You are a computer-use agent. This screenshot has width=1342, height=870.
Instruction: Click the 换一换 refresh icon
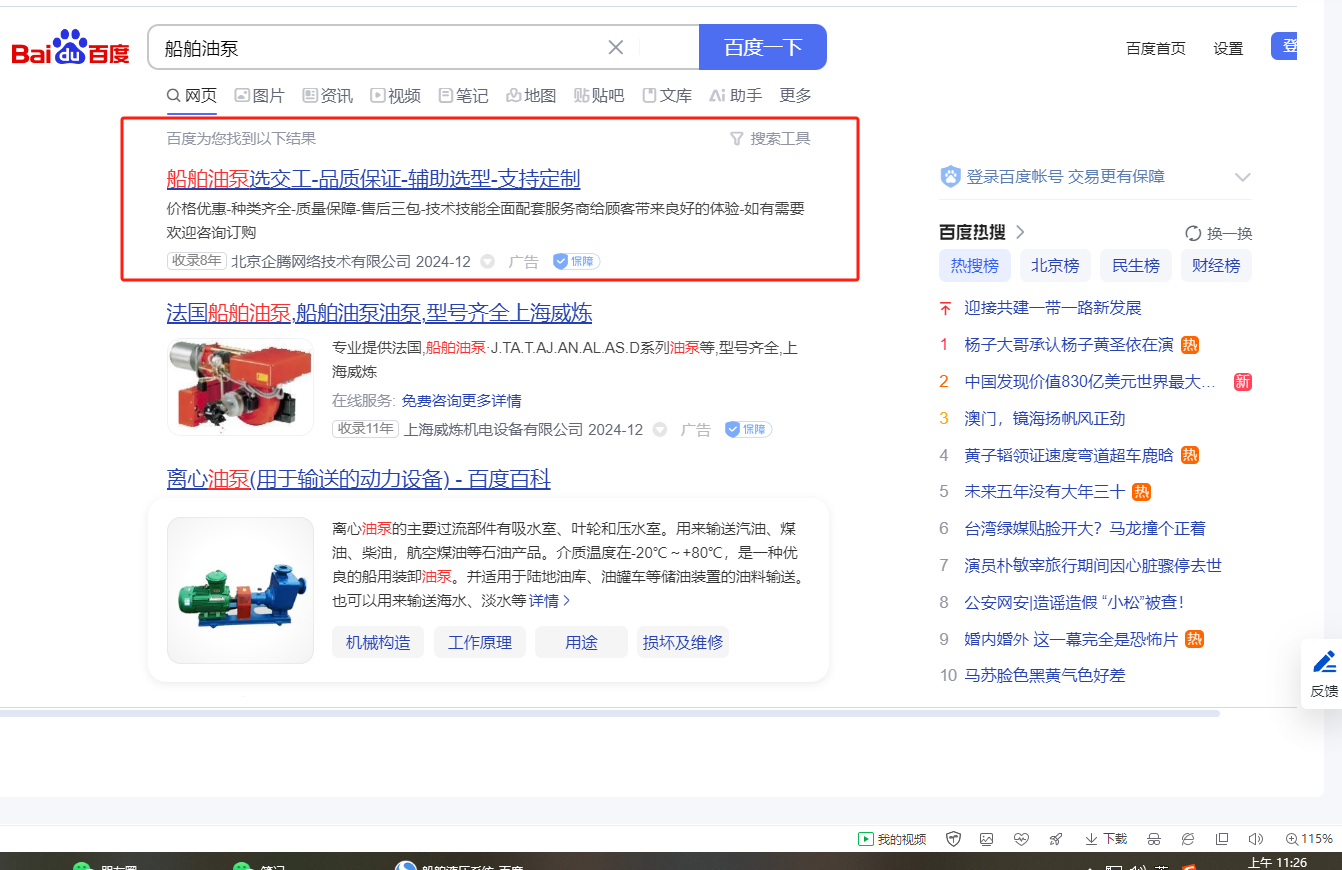click(1193, 233)
